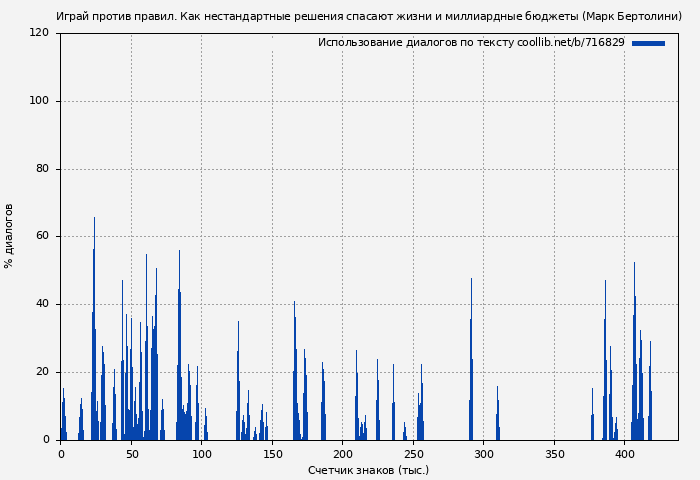This screenshot has width=700, height=480.
Task: Click the x-axis tick label 50
Action: [131, 454]
